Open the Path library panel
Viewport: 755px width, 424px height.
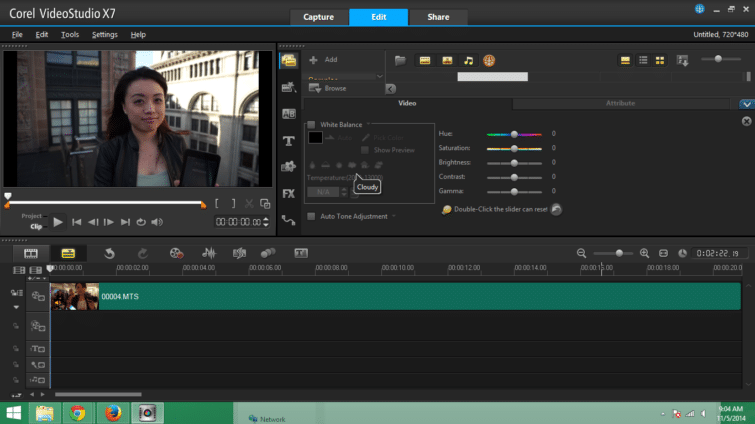point(289,220)
